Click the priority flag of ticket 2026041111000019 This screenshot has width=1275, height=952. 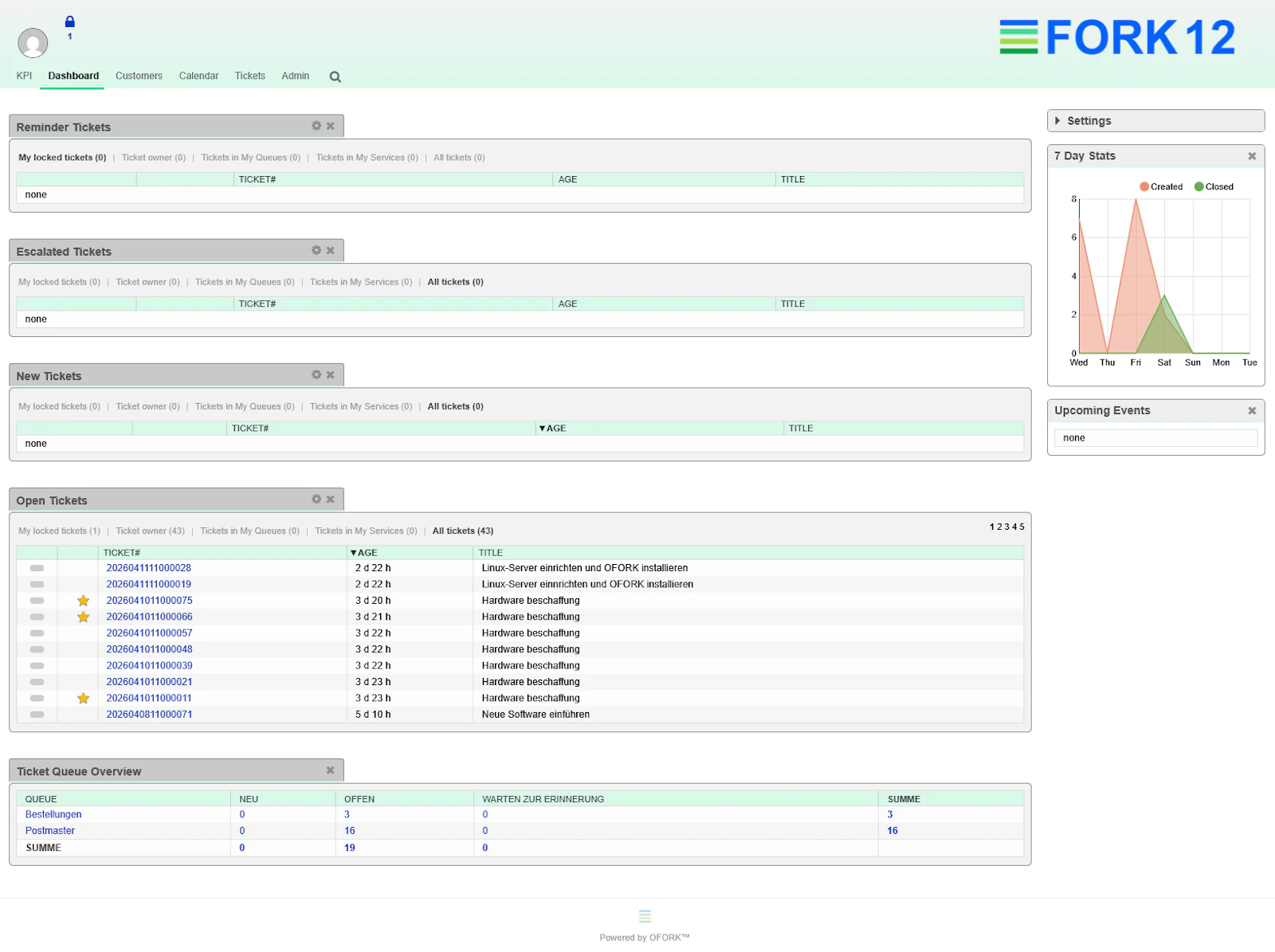click(37, 584)
